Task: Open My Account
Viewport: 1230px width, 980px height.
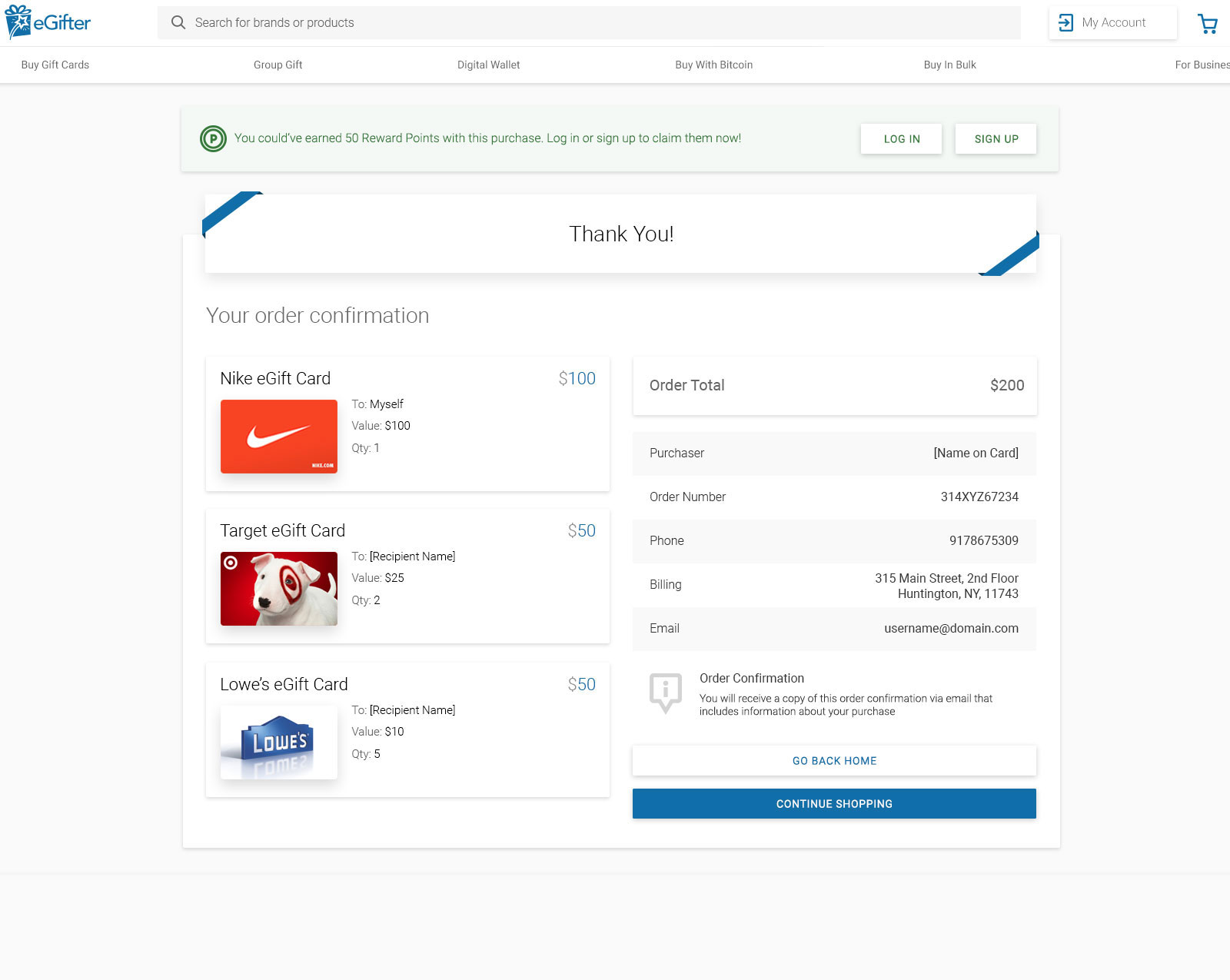Action: pyautogui.click(x=1113, y=23)
